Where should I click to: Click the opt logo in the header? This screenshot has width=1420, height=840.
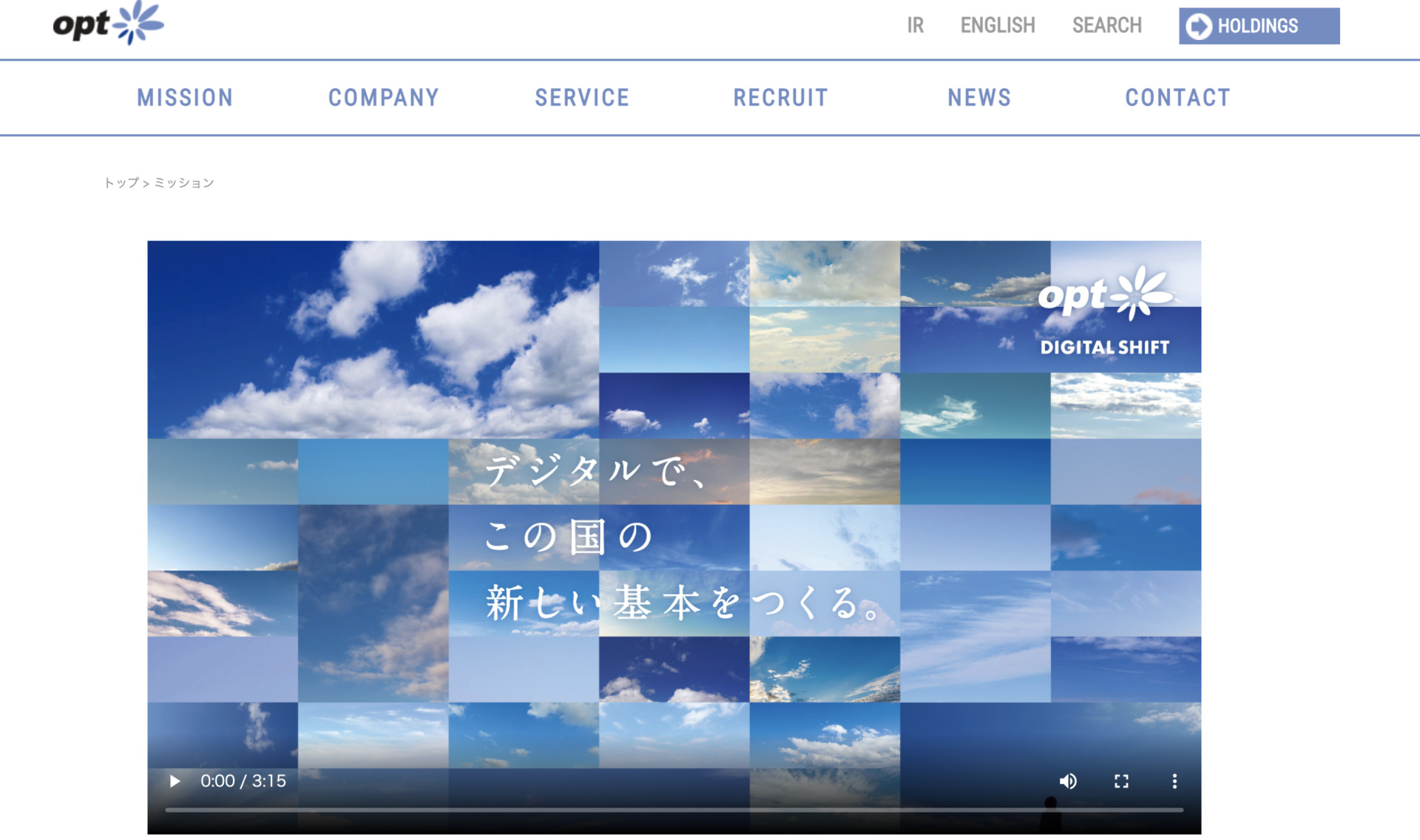click(109, 24)
